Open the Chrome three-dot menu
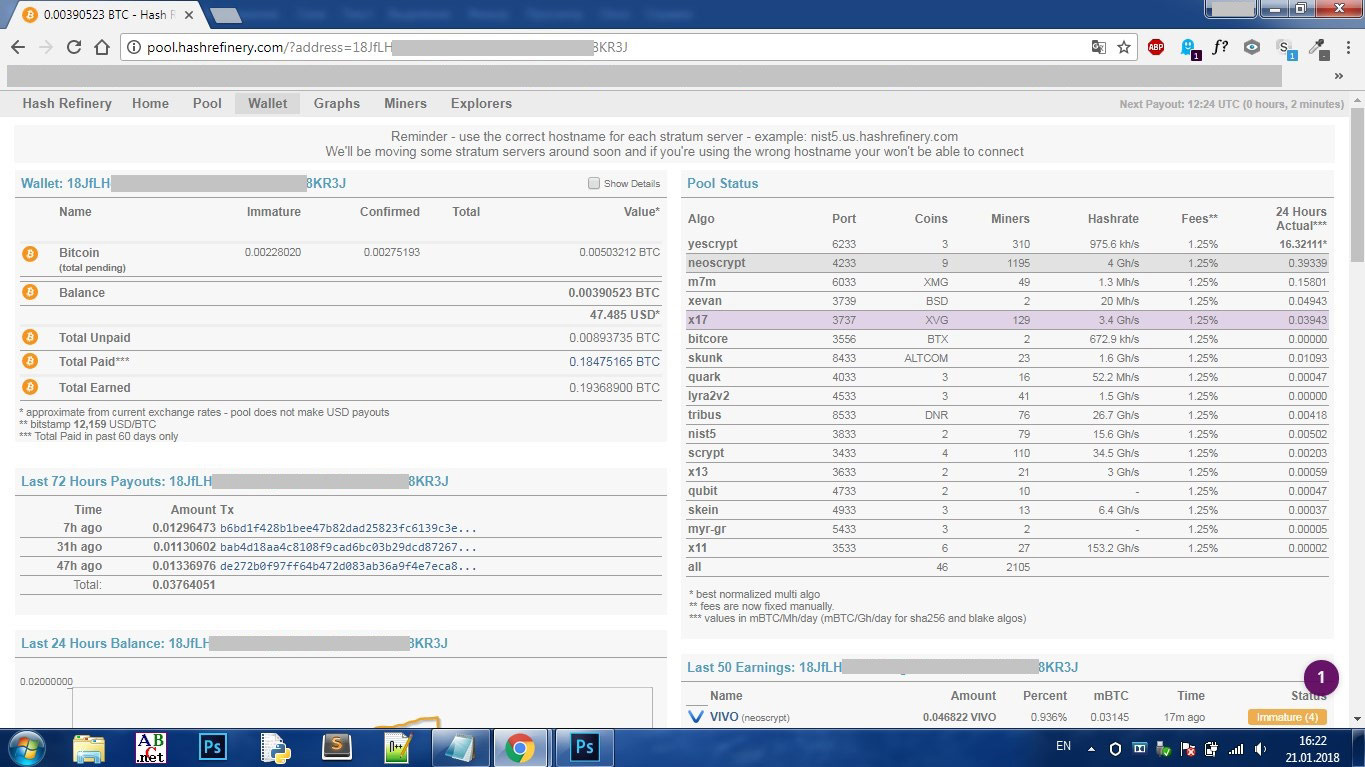The width and height of the screenshot is (1365, 767). pos(1346,47)
